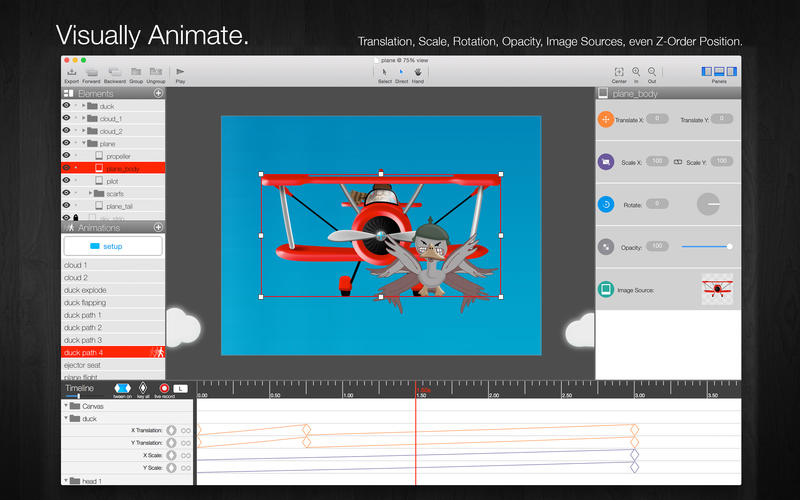Click the Translate X value field
The width and height of the screenshot is (800, 500).
[x=657, y=119]
